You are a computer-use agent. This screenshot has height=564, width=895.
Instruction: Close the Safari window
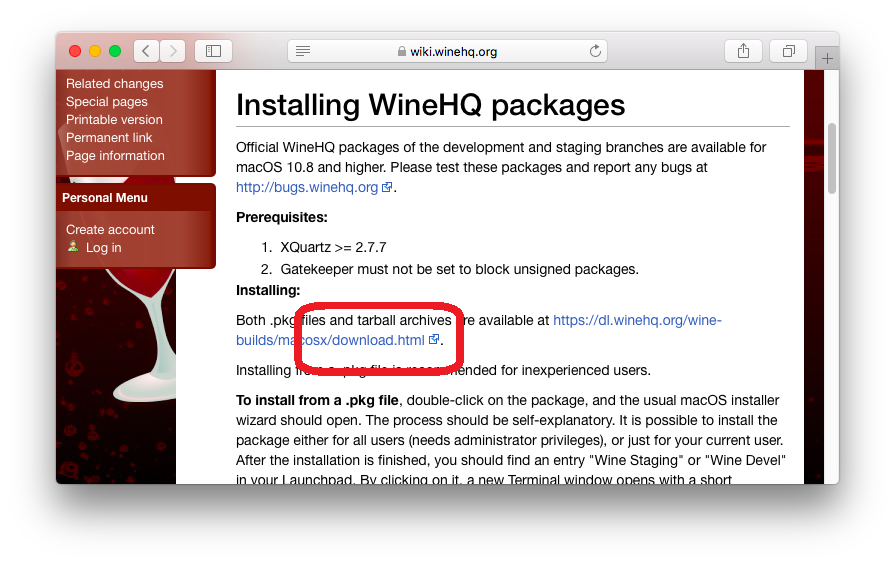[75, 51]
